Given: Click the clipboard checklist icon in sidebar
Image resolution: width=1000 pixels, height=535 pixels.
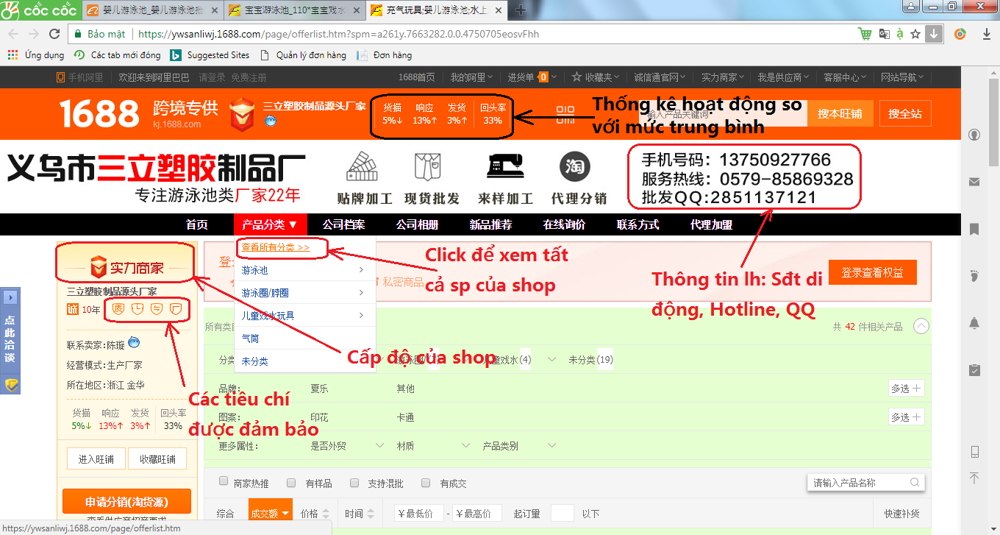Looking at the screenshot, I should click(974, 370).
